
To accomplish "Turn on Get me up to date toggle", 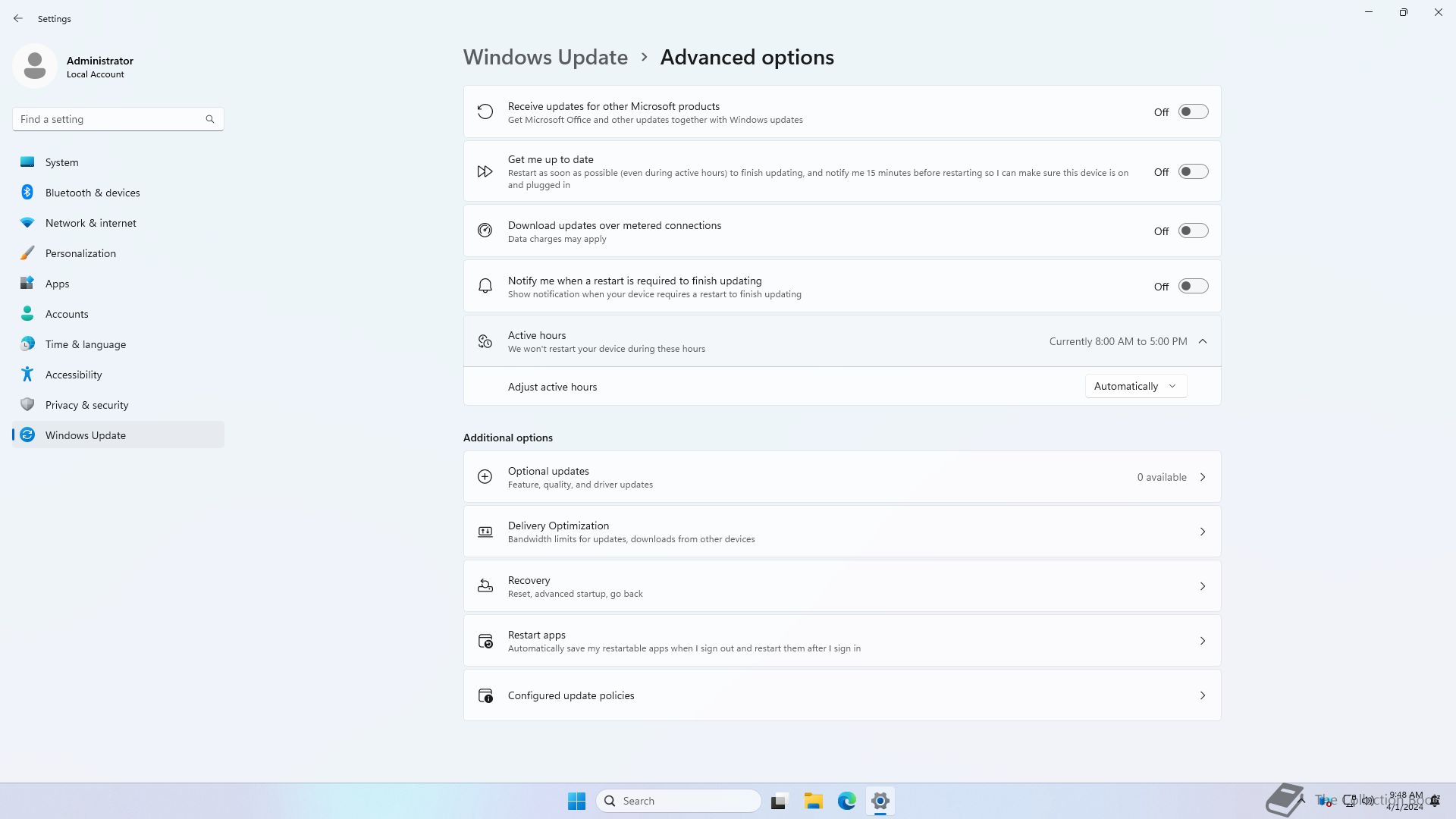I will (x=1193, y=172).
